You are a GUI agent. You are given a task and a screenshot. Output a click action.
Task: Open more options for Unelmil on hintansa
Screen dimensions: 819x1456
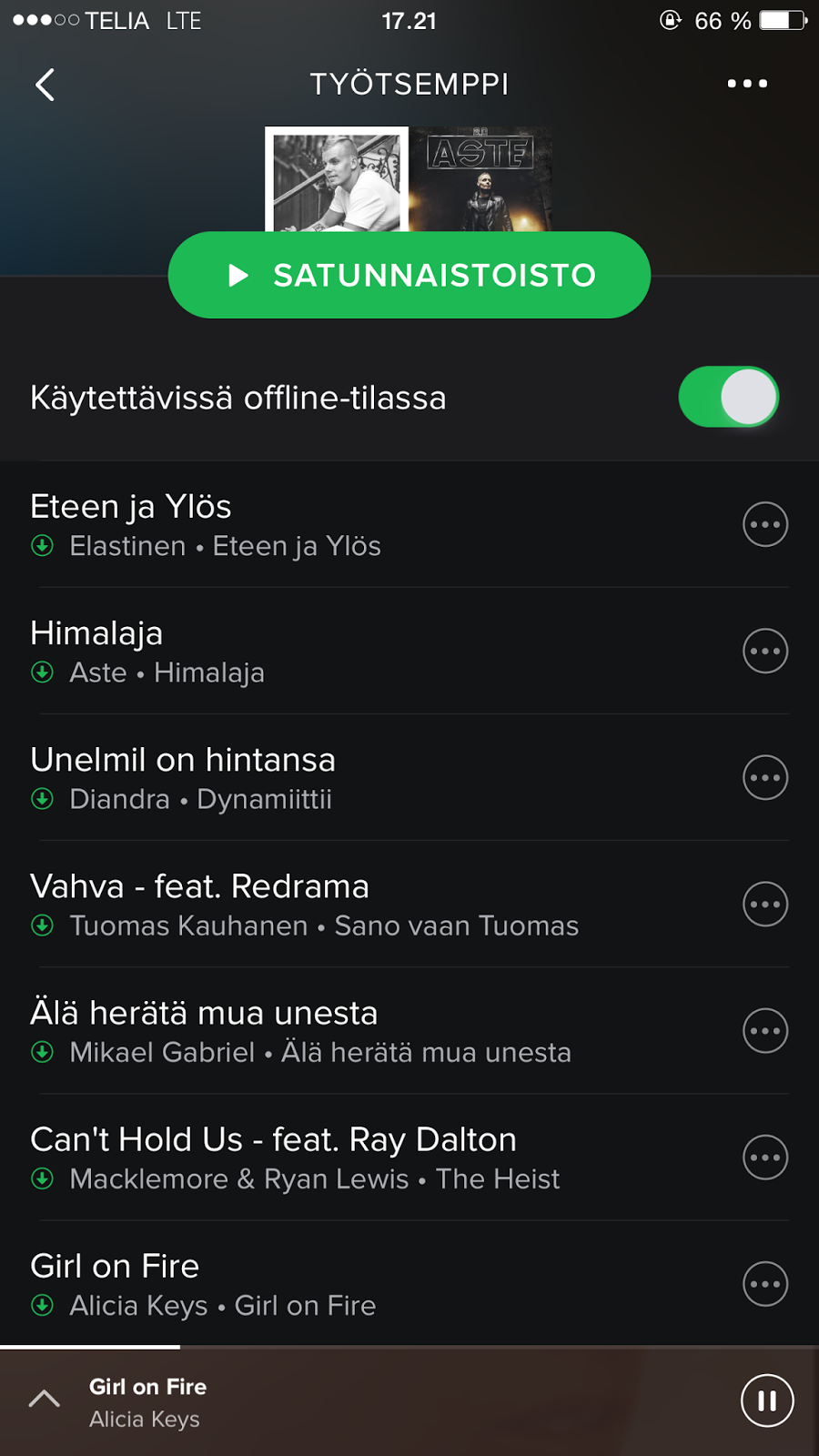click(765, 777)
